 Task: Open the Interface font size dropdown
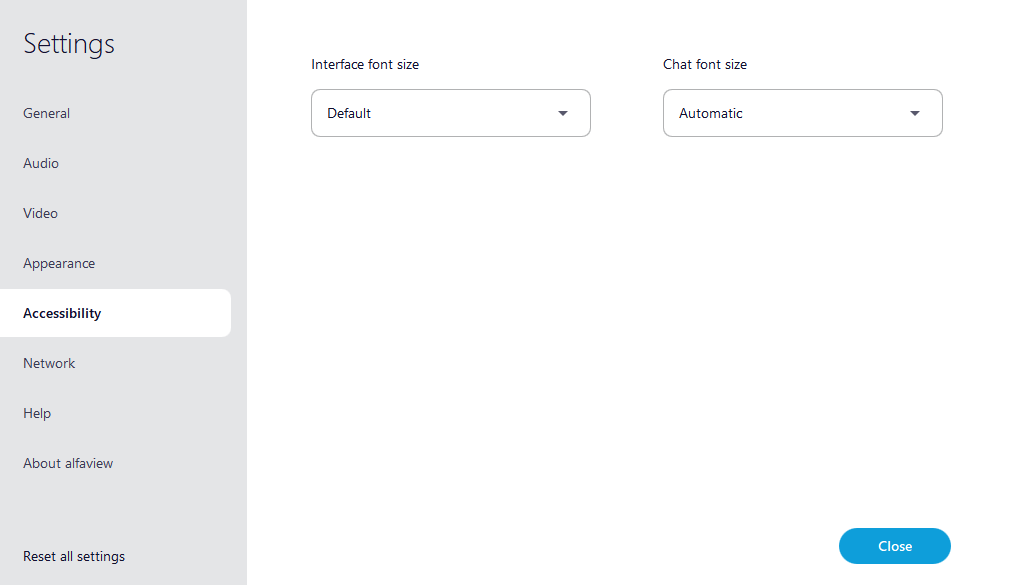tap(450, 113)
